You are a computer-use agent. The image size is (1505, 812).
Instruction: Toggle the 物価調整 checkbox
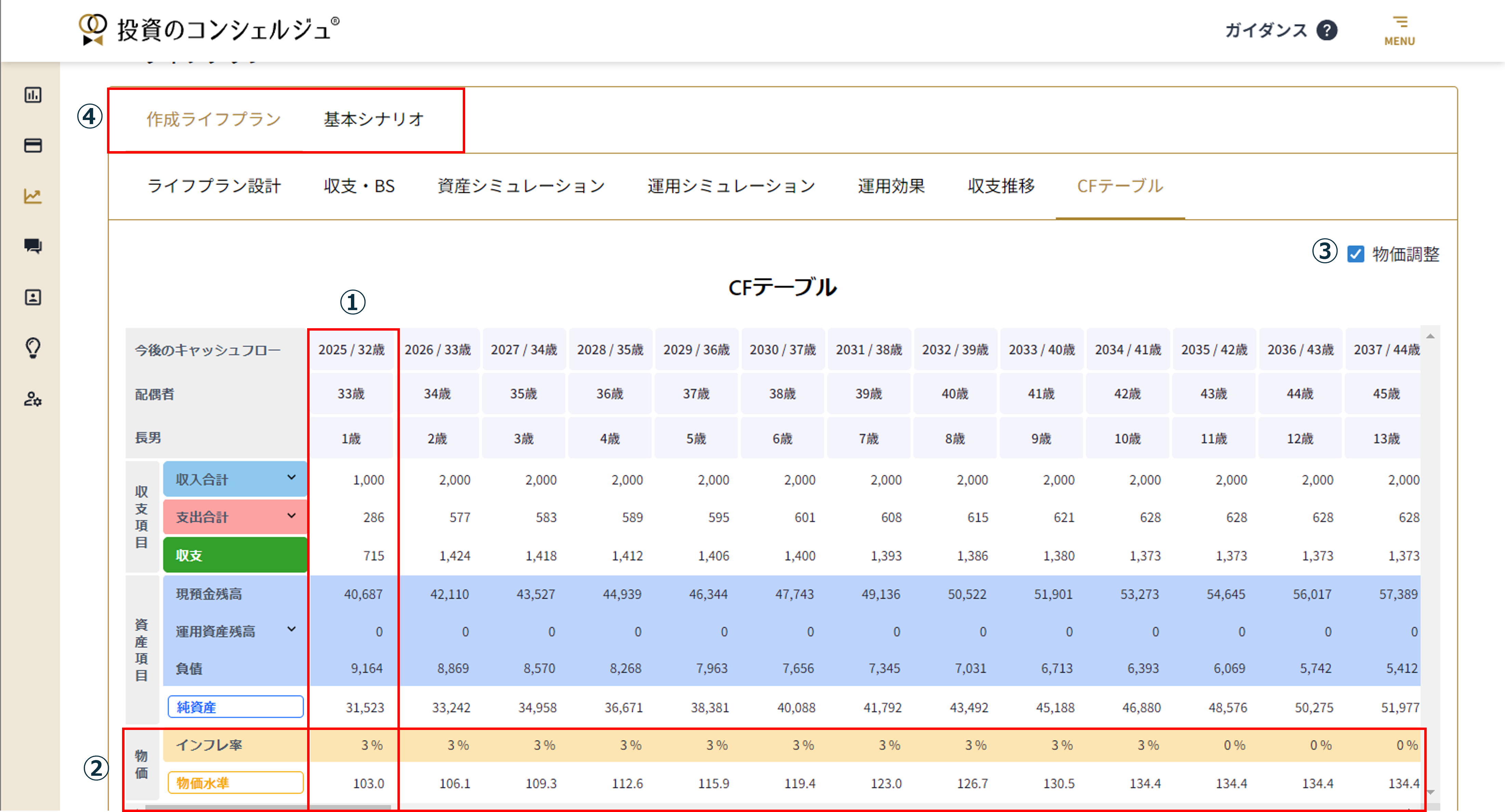[1356, 254]
